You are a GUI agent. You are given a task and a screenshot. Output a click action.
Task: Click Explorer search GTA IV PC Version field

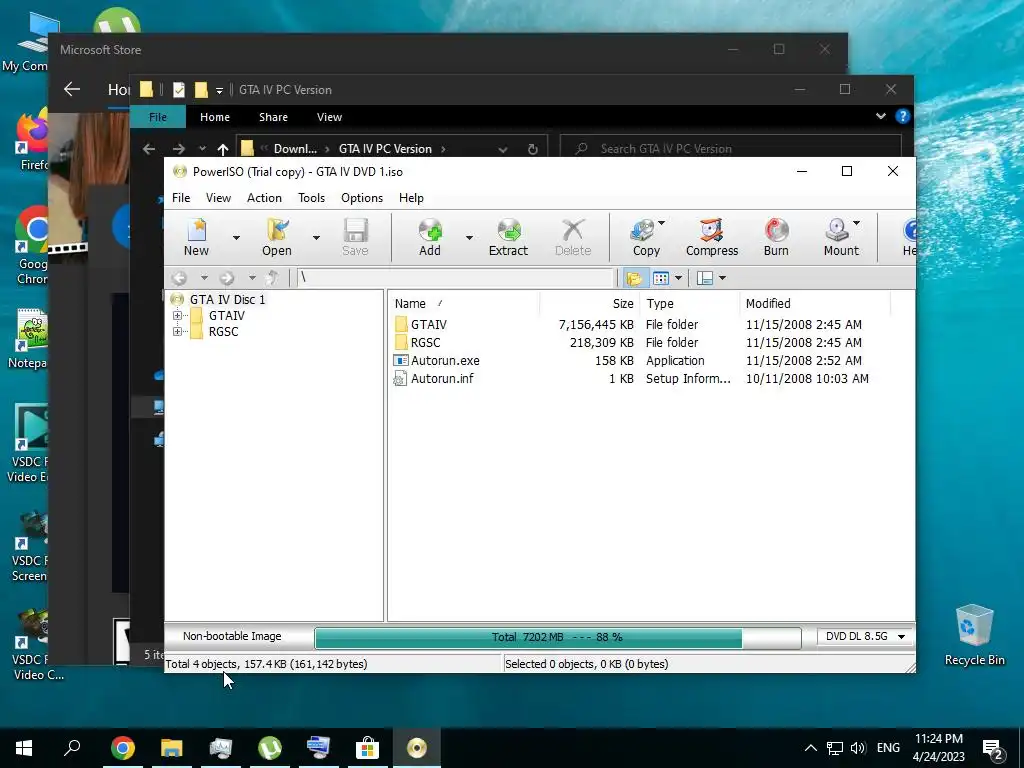pyautogui.click(x=731, y=149)
